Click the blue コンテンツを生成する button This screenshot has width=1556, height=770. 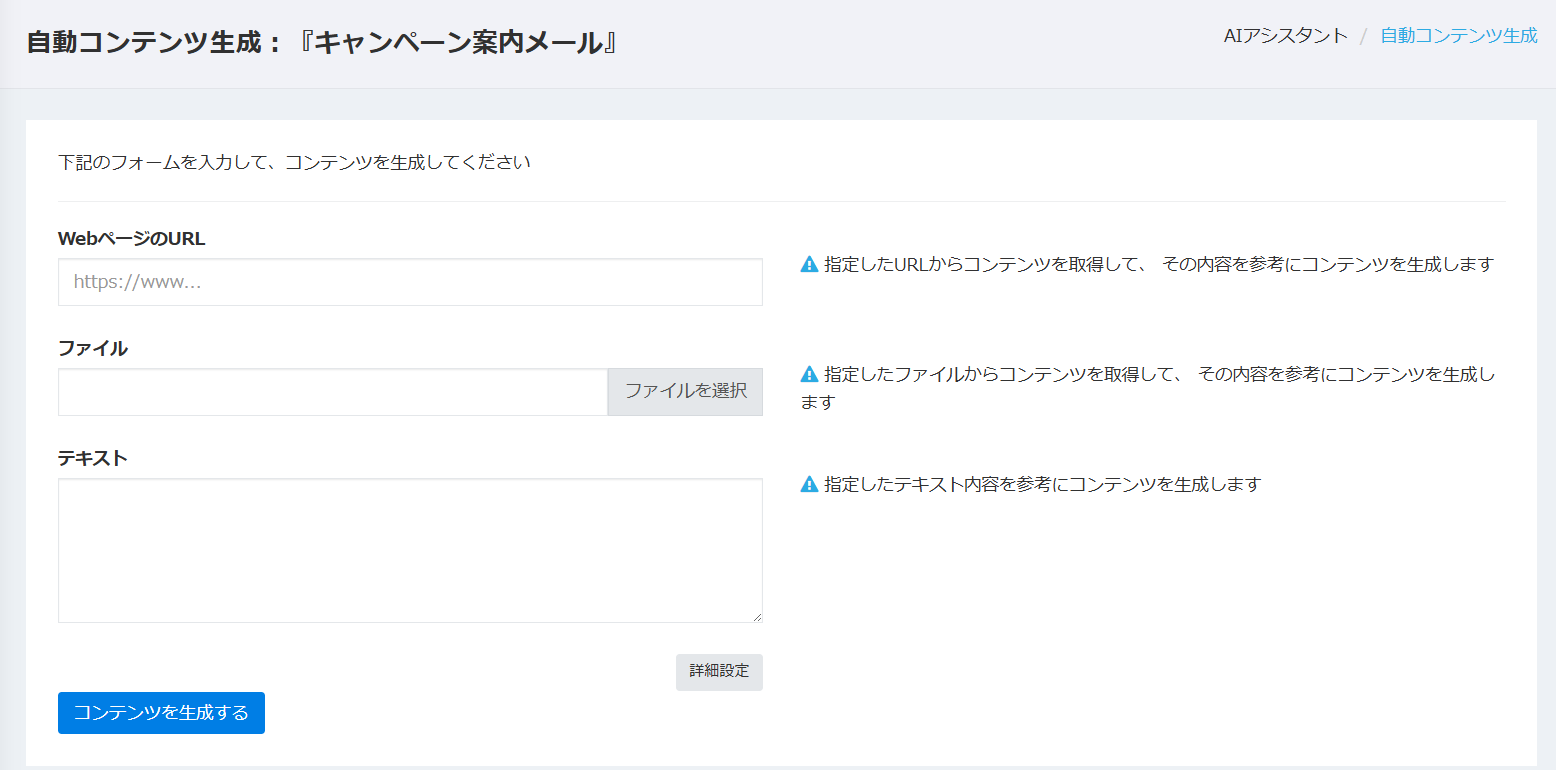161,713
